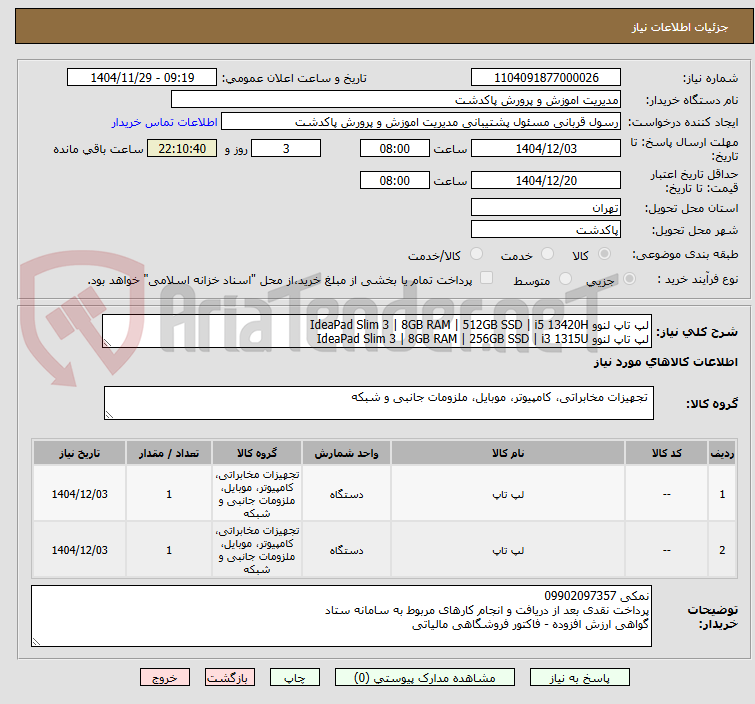Click the خروج exit button
Image resolution: width=755 pixels, height=704 pixels.
165,677
